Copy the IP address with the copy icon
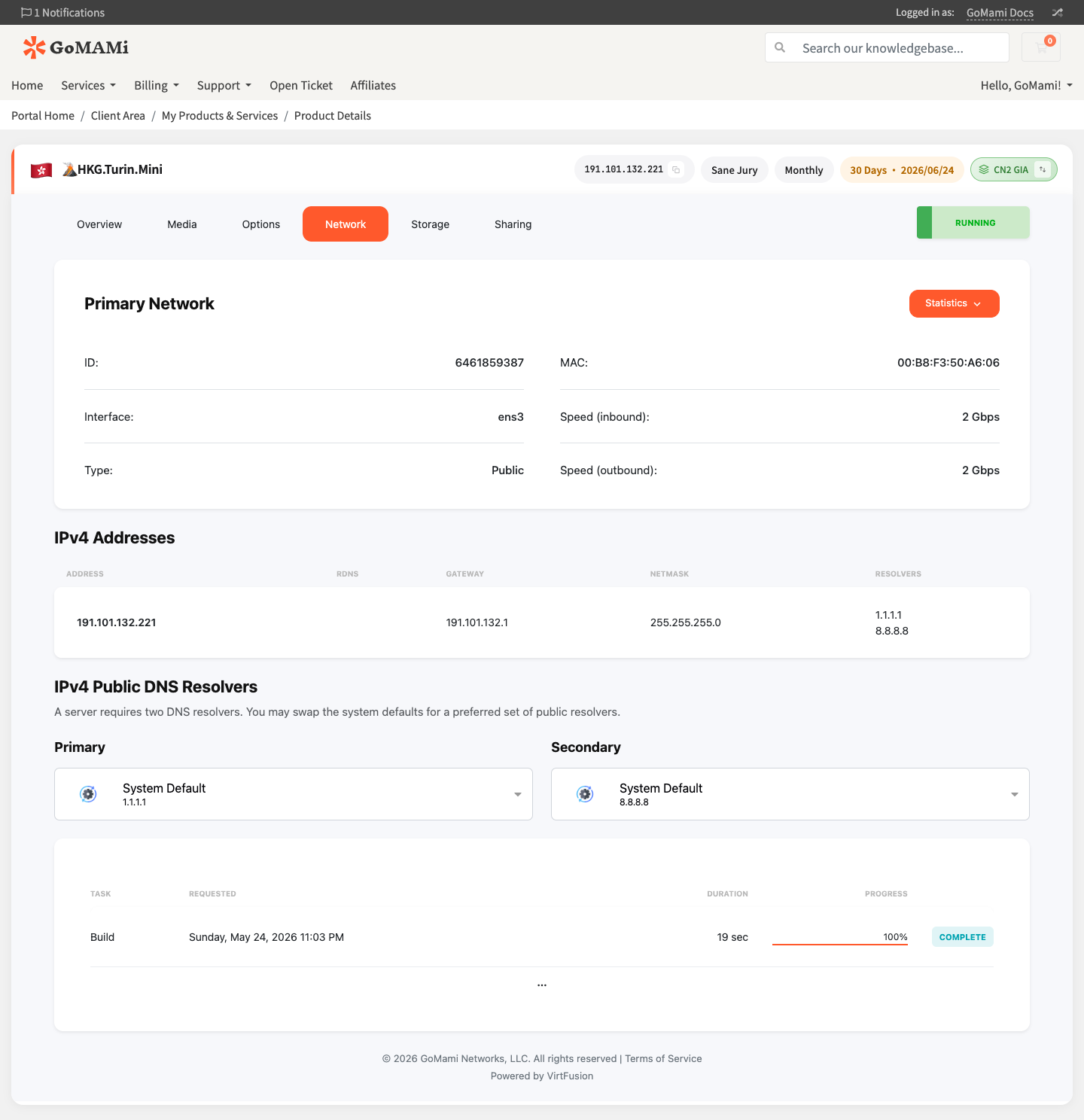 point(676,170)
